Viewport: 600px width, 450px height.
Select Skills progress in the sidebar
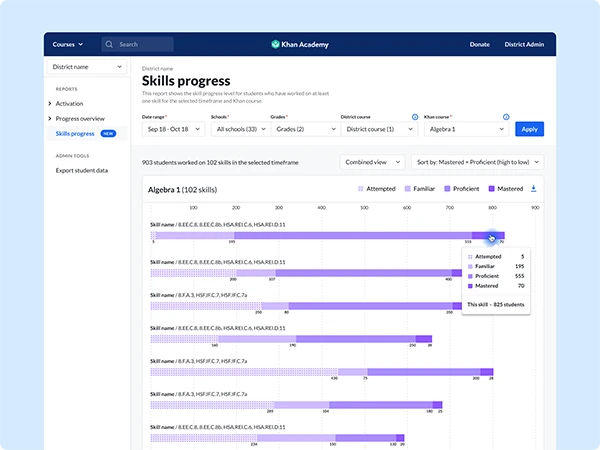pos(75,134)
